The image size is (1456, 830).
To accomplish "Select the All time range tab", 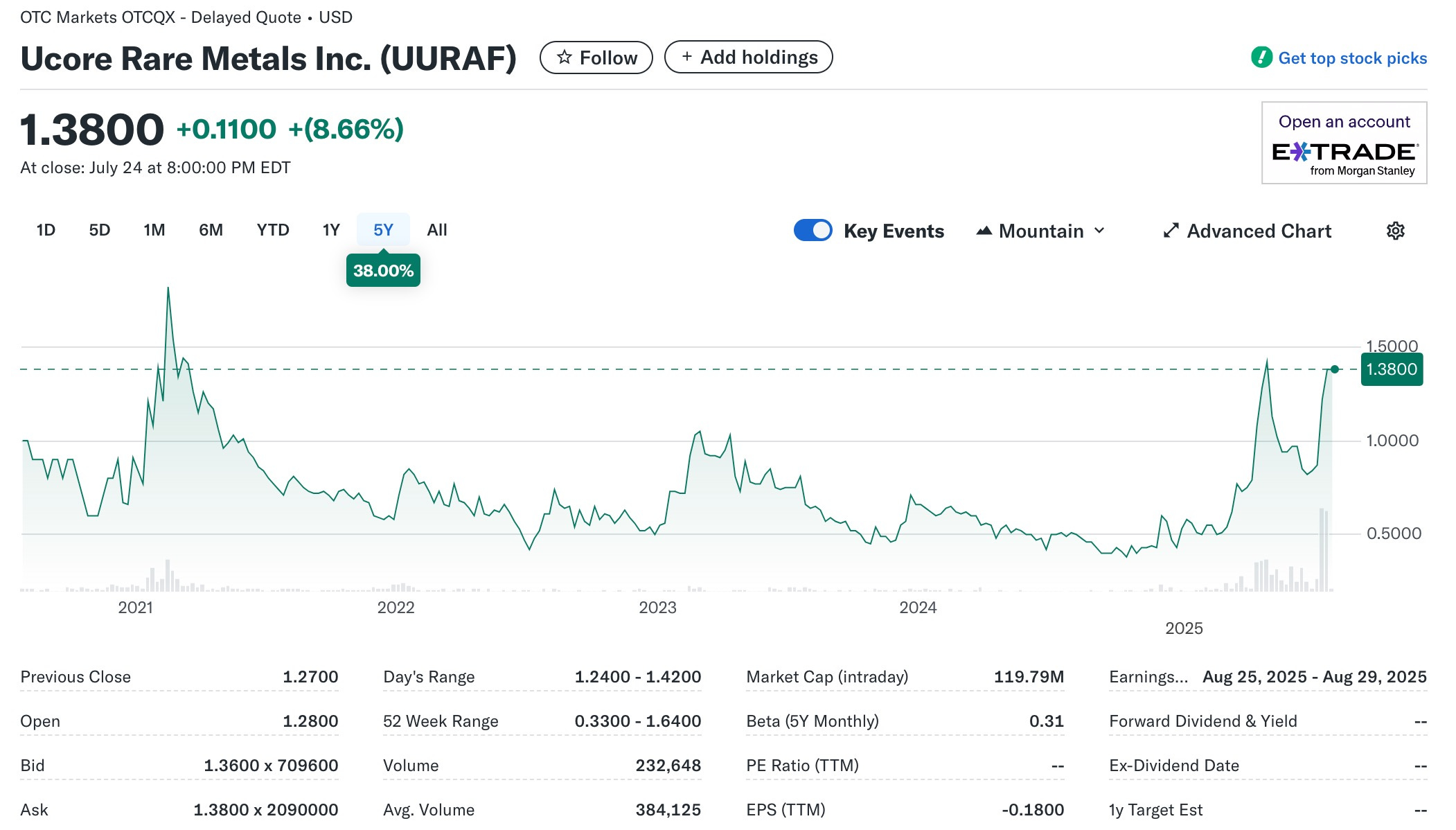I will point(436,230).
